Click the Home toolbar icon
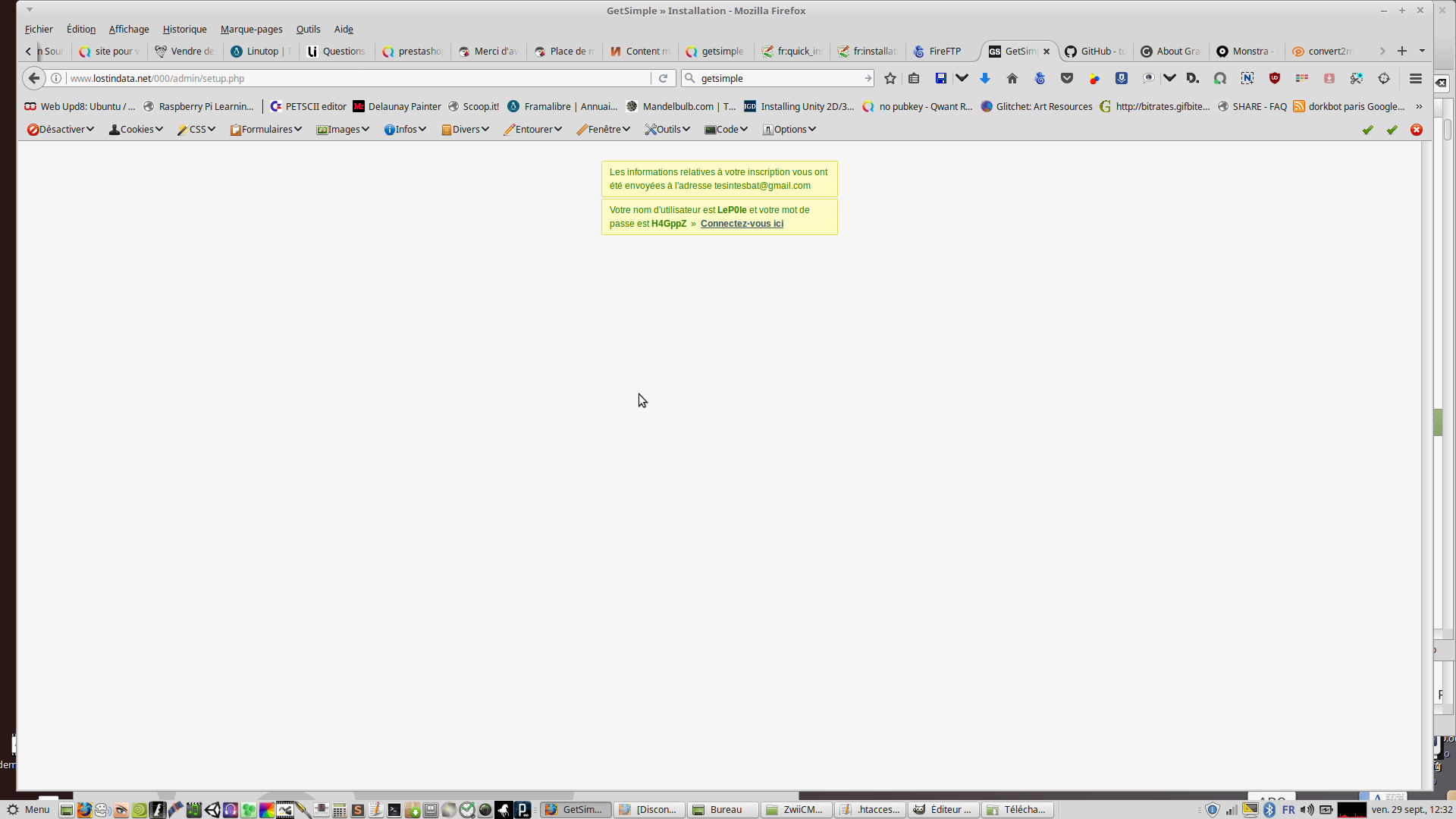The width and height of the screenshot is (1456, 819). (x=1012, y=78)
